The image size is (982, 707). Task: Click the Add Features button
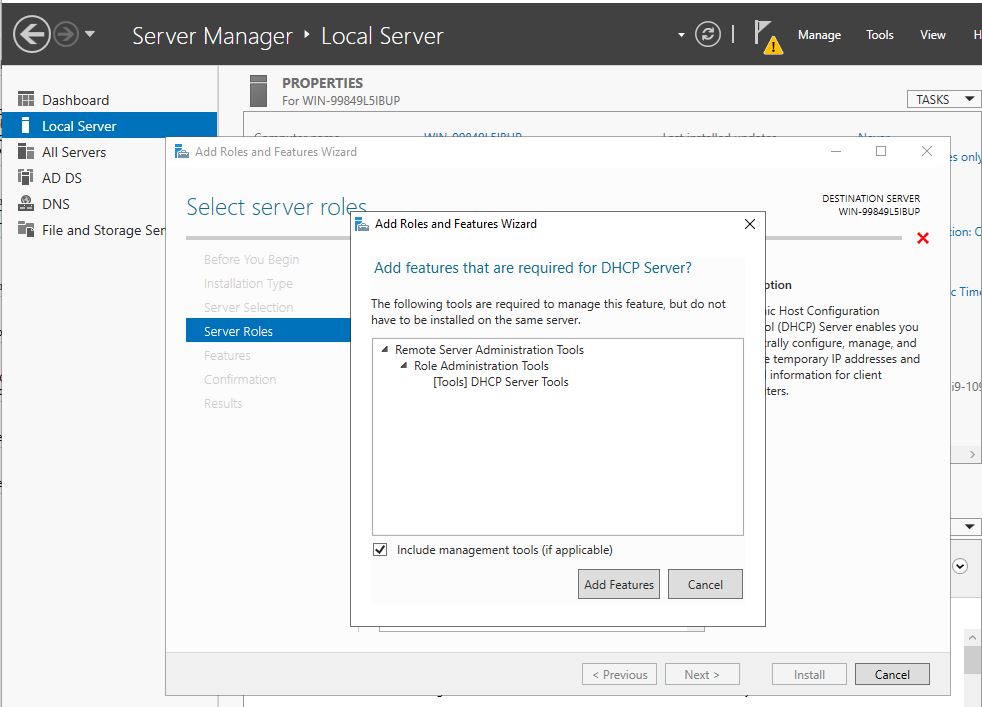point(619,584)
